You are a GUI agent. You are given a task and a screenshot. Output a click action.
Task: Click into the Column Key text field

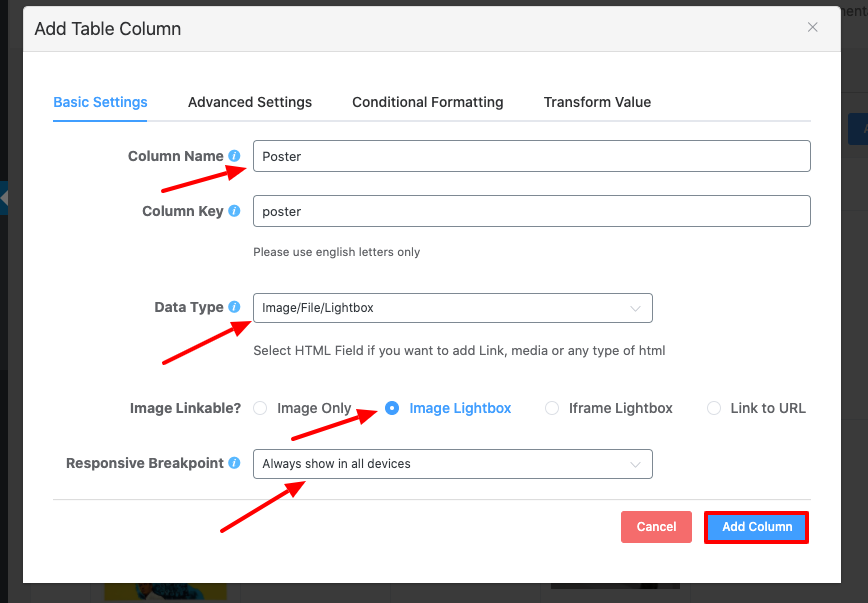[x=530, y=211]
